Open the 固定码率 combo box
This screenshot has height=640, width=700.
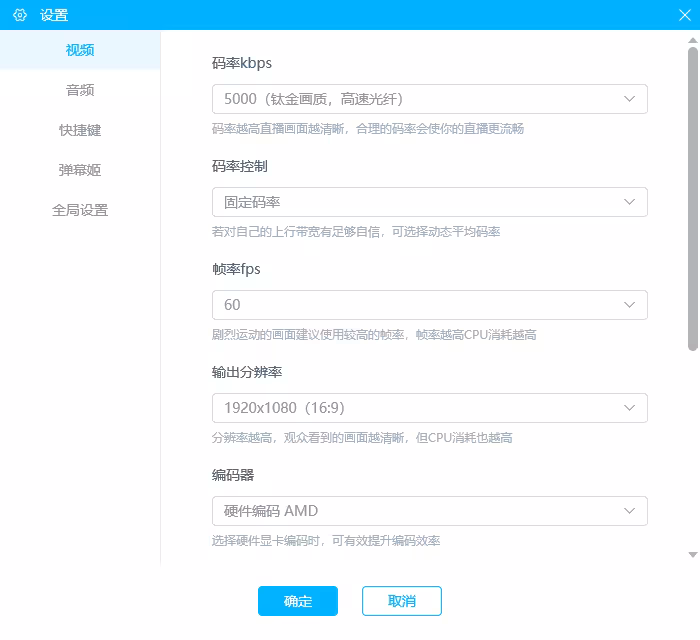click(x=429, y=202)
